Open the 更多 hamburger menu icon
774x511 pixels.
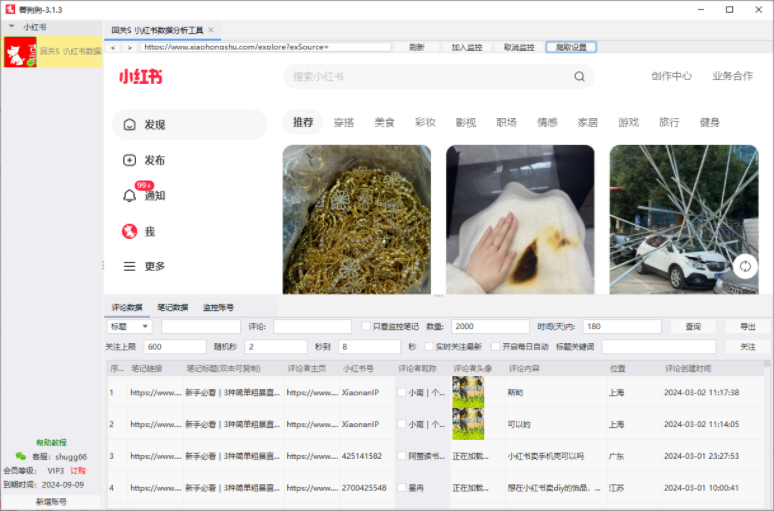coord(129,267)
